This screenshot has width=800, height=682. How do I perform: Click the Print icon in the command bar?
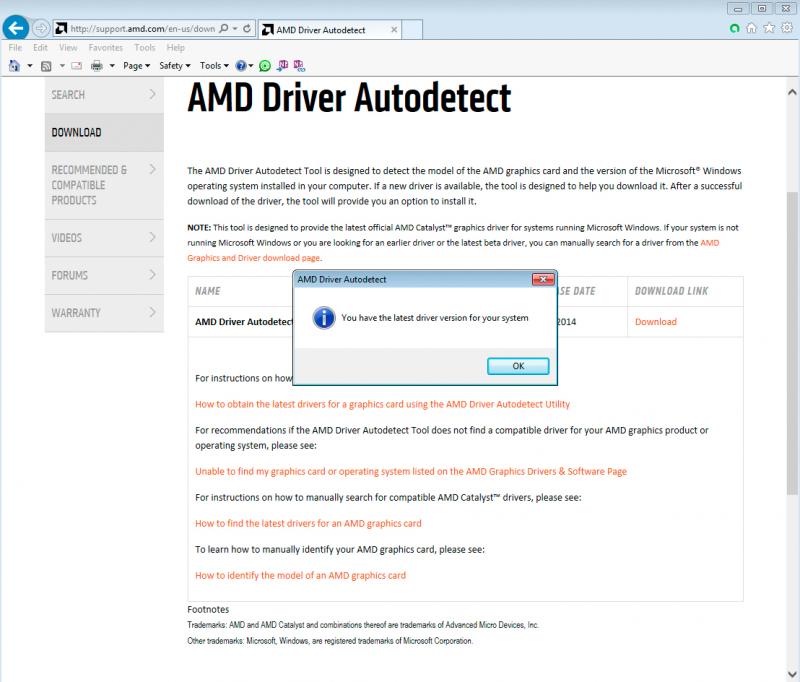coord(96,66)
